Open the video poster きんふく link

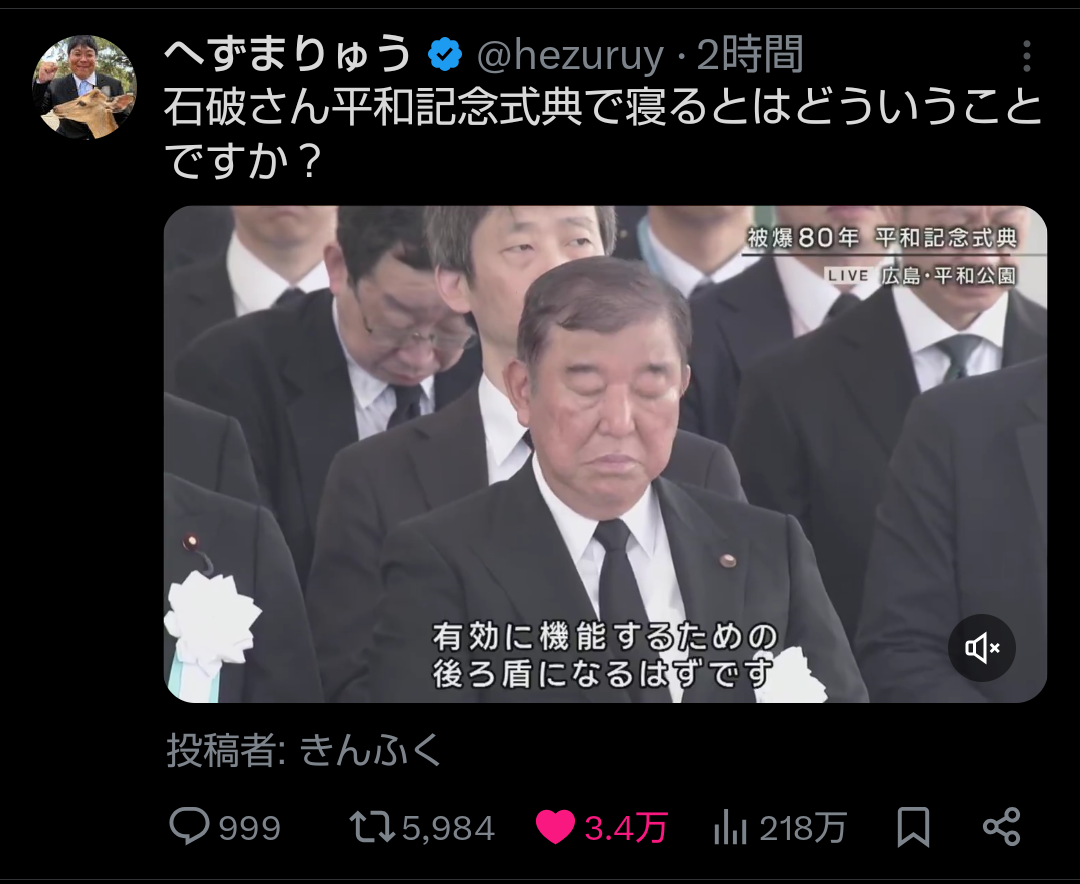[x=371, y=750]
